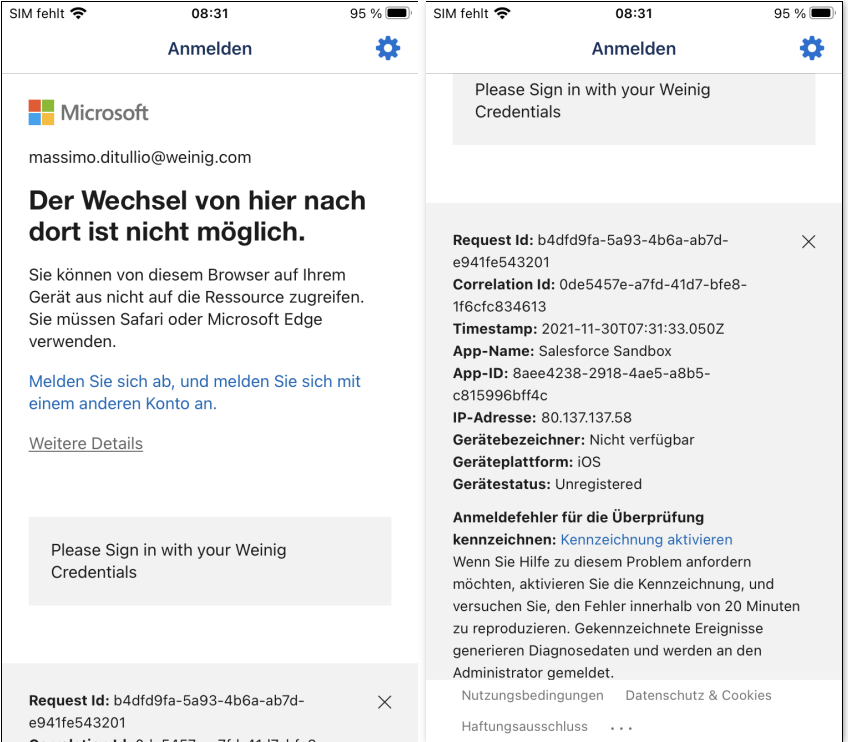Viewport: 848px width, 742px height.
Task: Click 'Wenn Sie Hilfe zu diesem Problem' paragraph
Action: pyautogui.click(x=626, y=617)
